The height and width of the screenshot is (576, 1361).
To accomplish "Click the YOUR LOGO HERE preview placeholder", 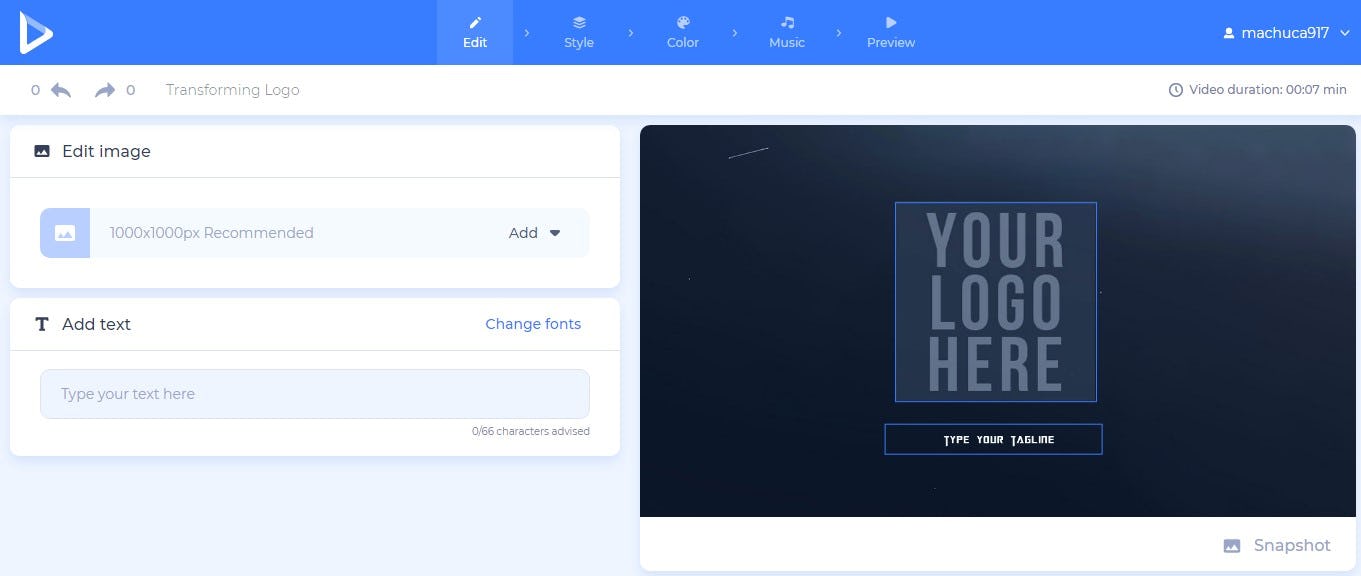I will 995,301.
